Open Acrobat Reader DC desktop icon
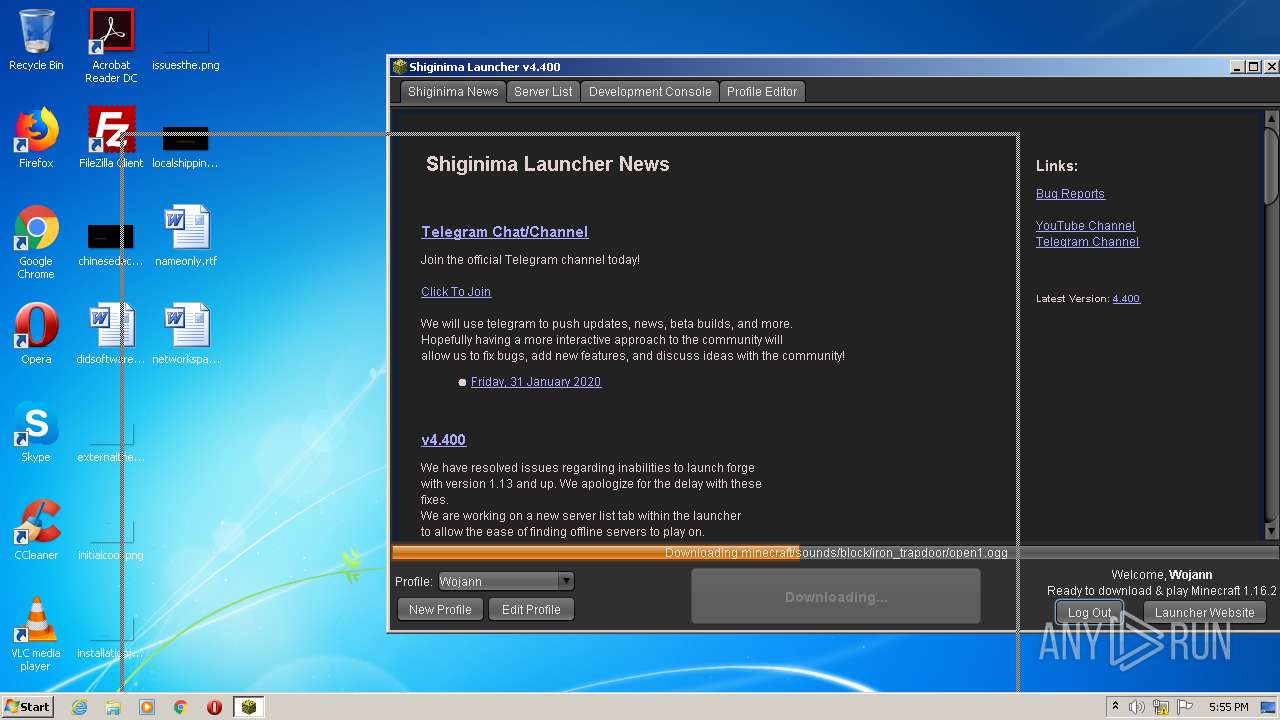The image size is (1280, 720). point(111,46)
